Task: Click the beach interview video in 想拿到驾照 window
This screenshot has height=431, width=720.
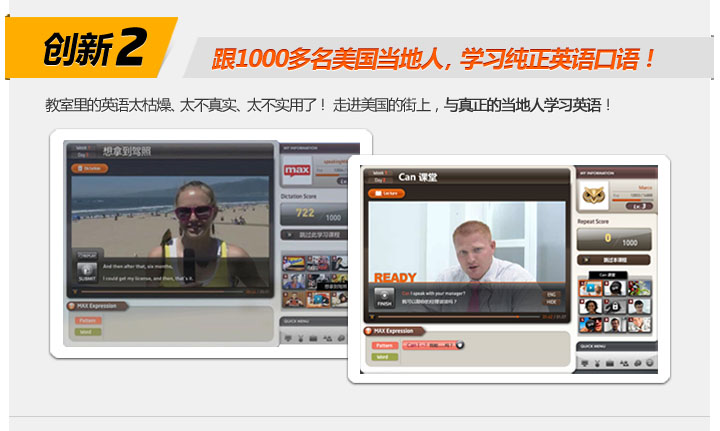Action: [170, 231]
